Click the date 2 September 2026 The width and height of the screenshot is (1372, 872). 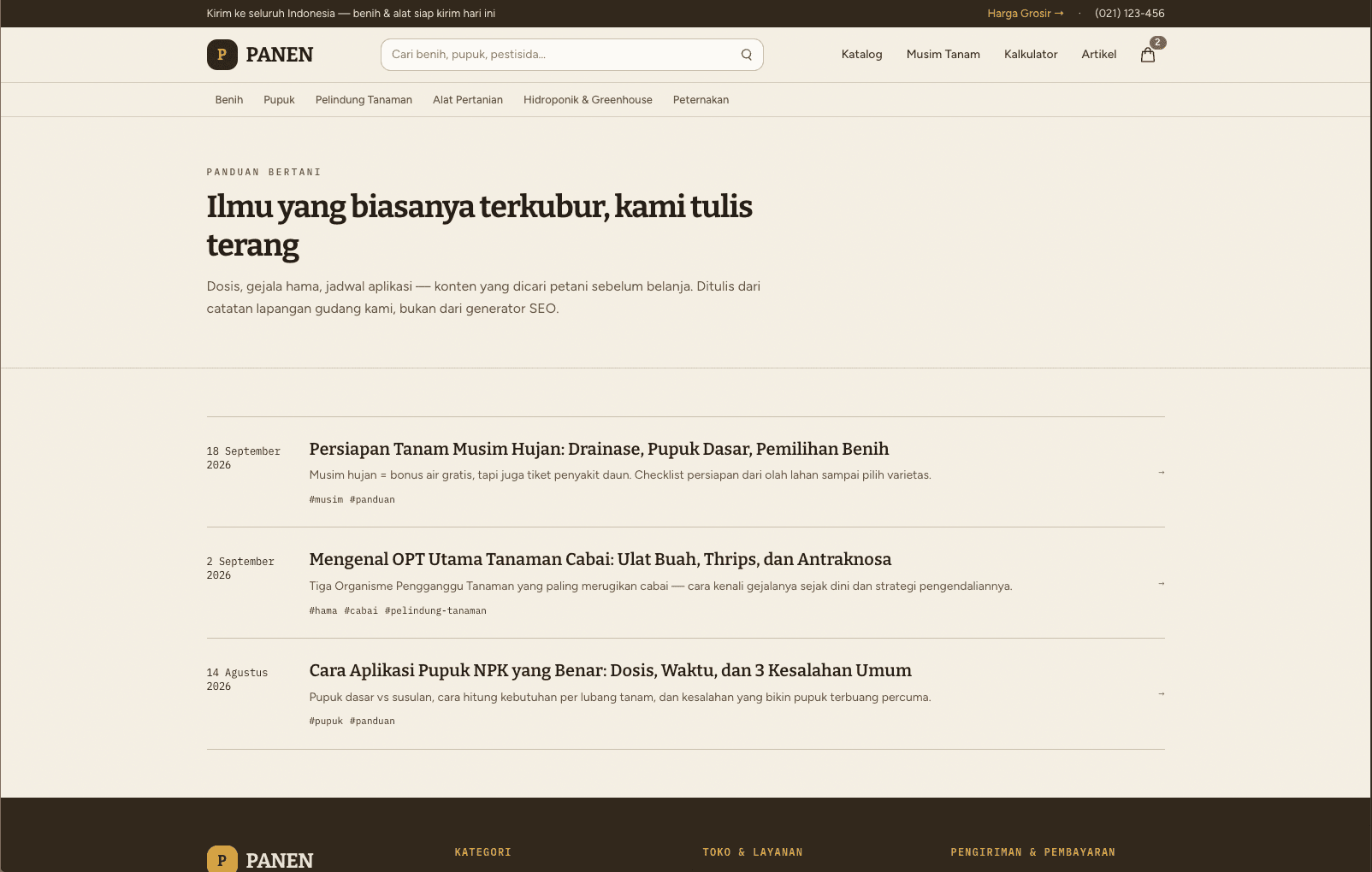coord(240,569)
